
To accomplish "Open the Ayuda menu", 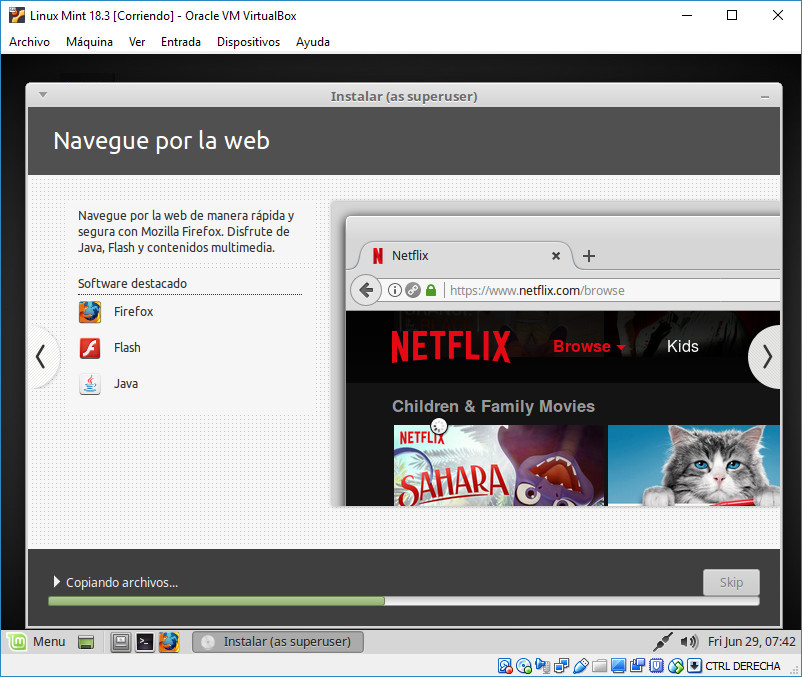I will [x=313, y=42].
